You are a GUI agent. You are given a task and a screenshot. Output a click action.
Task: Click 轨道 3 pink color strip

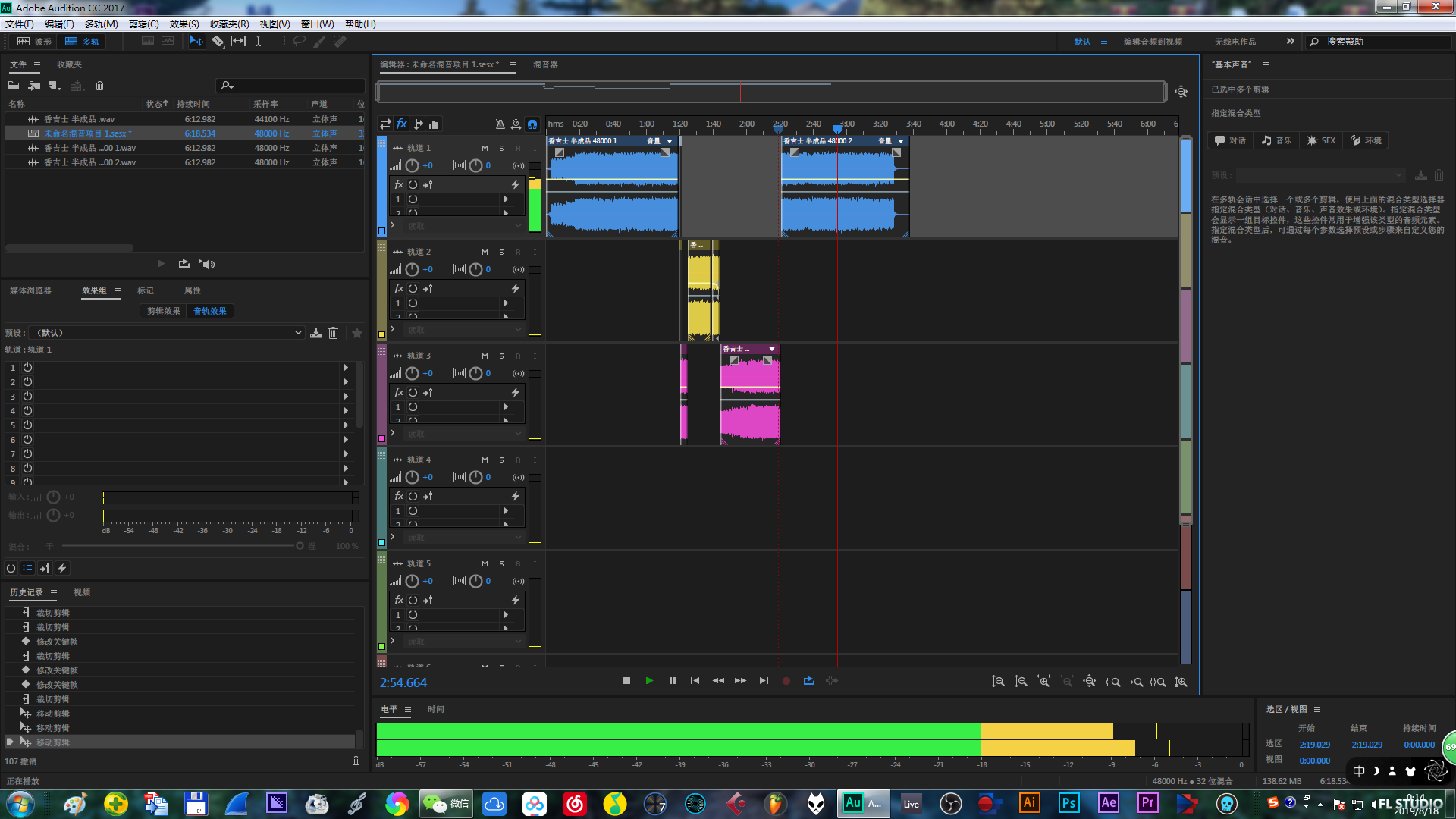(x=382, y=394)
